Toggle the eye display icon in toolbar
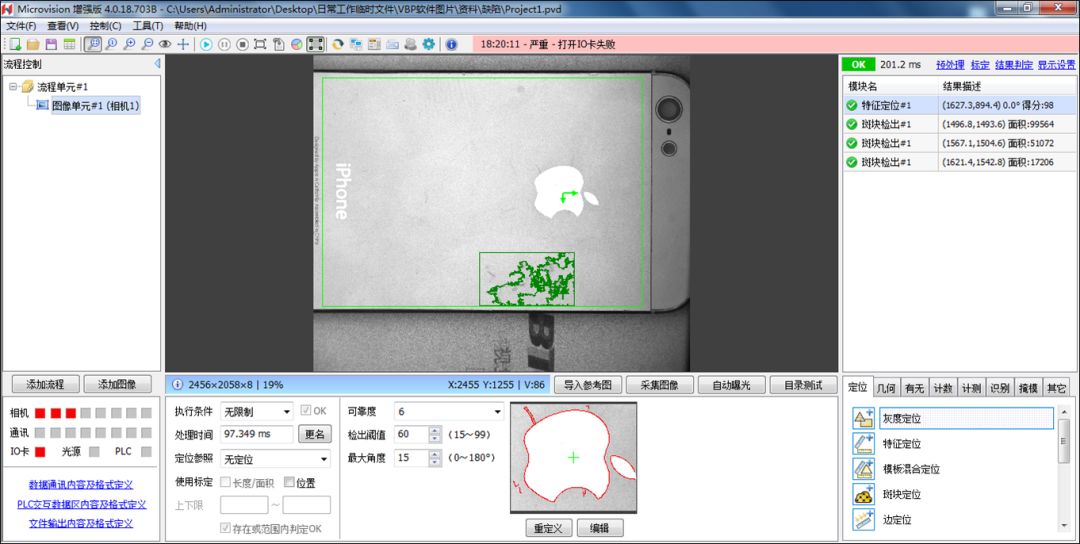1080x544 pixels. click(165, 44)
